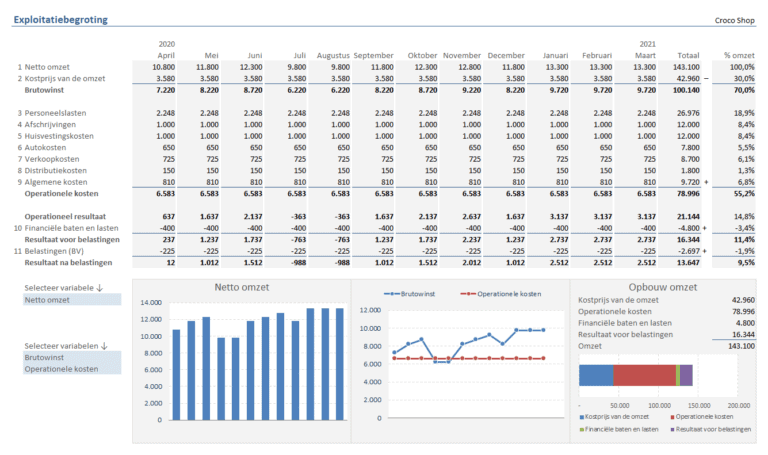
Task: Click the red Operationele kosten legend marker
Action: (464, 295)
